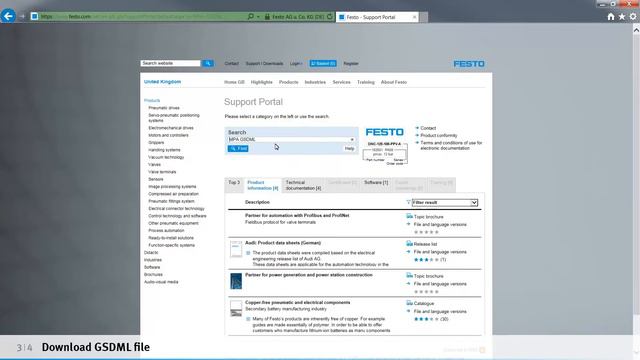The height and width of the screenshot is (360, 640).
Task: Click the Catalogue icon for Copper-free entry
Action: point(409,303)
